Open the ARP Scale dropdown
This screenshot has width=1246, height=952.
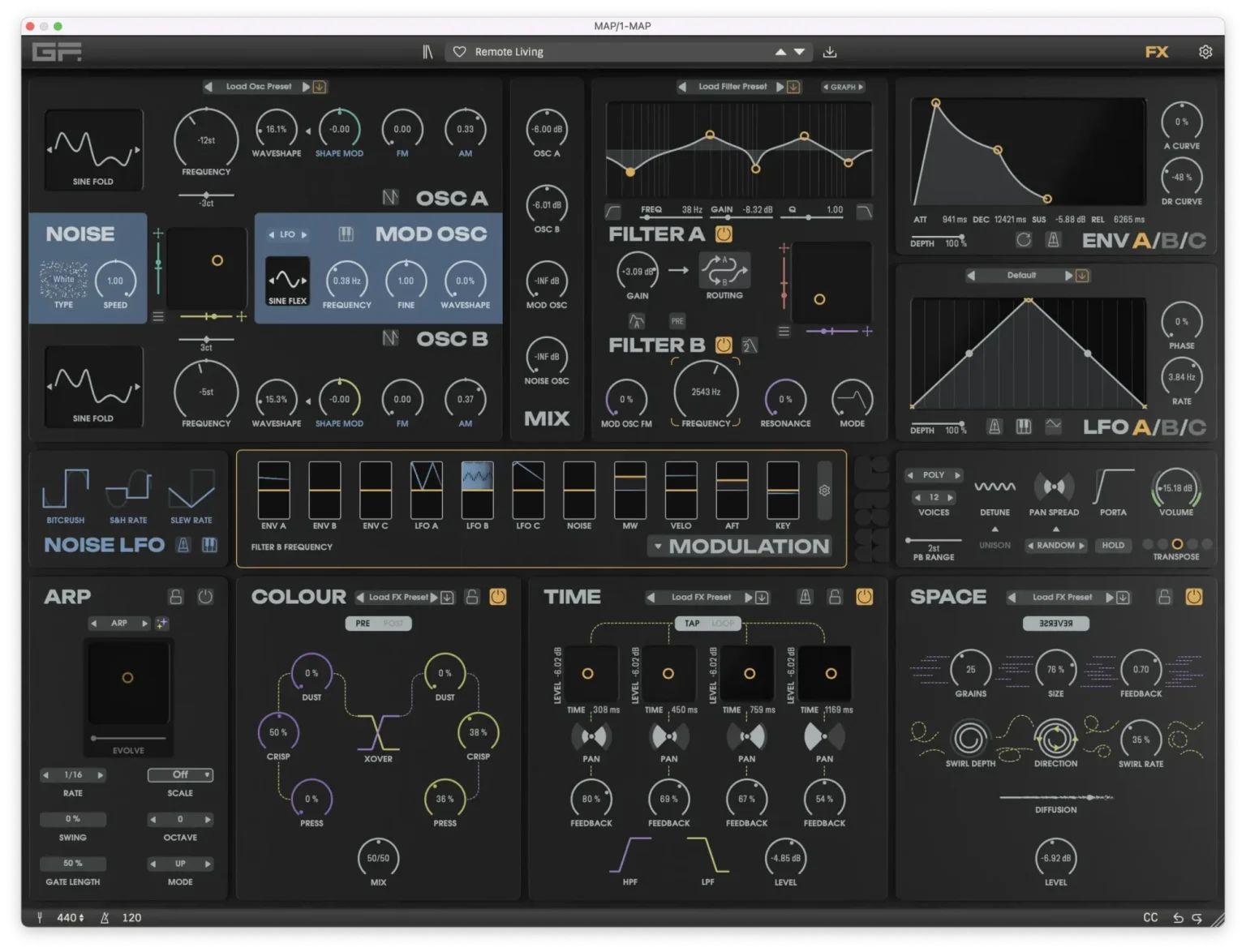pos(180,775)
